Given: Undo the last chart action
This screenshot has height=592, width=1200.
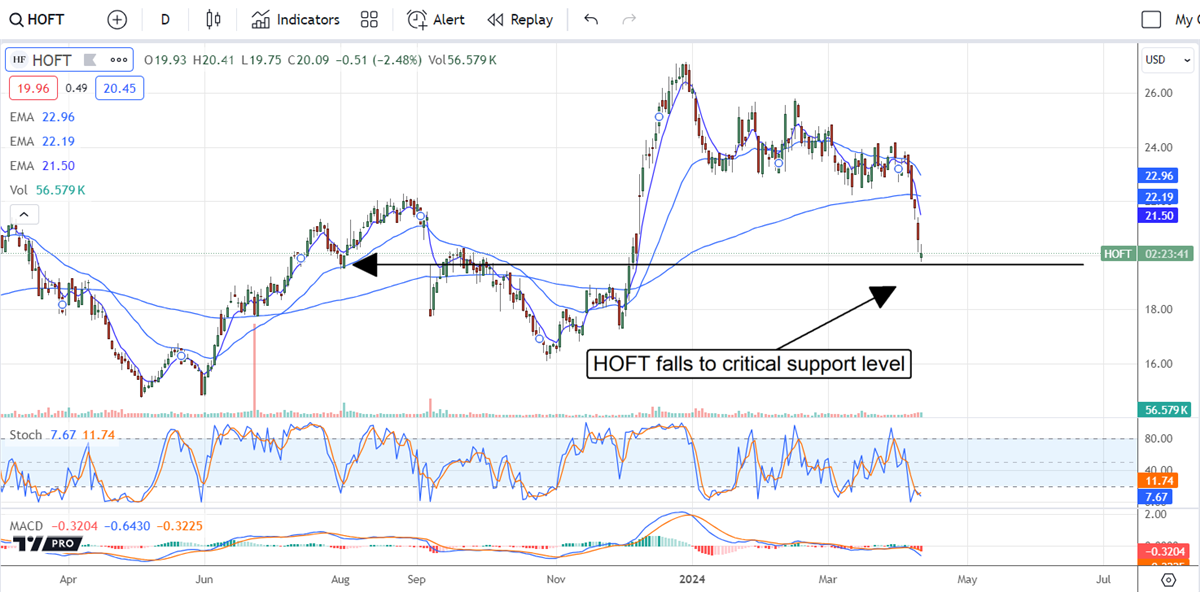Looking at the screenshot, I should click(x=591, y=20).
